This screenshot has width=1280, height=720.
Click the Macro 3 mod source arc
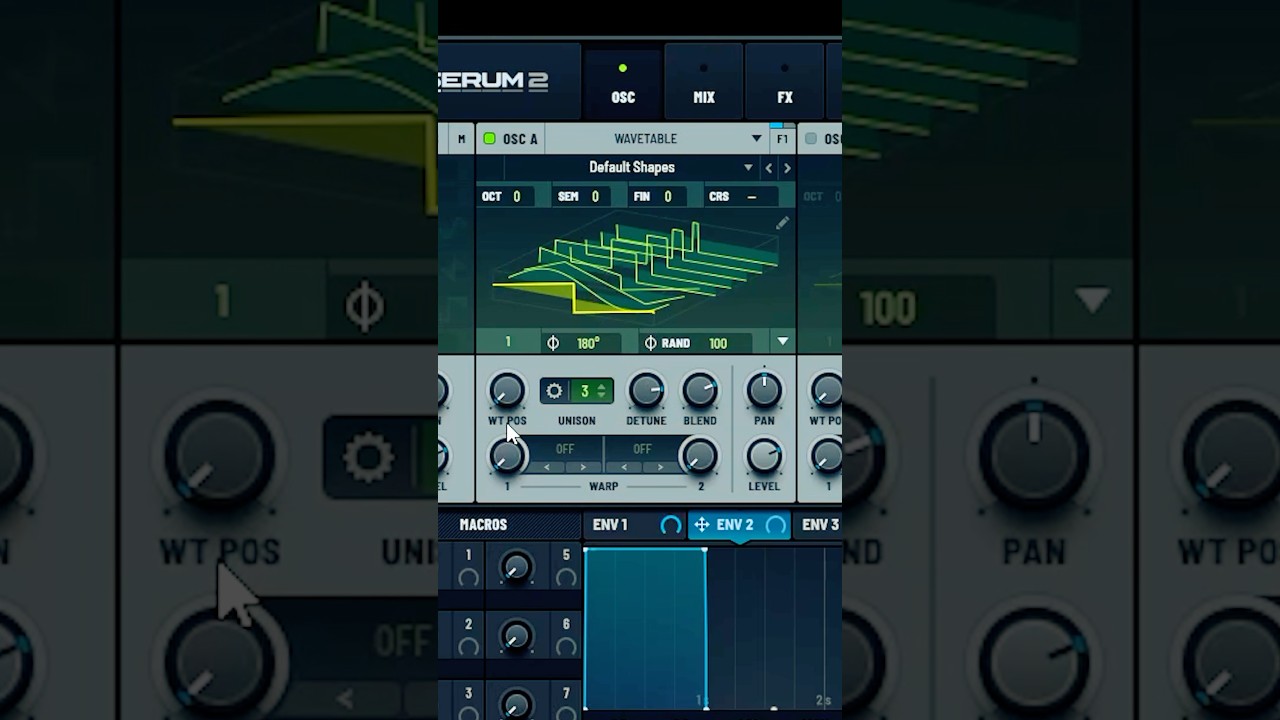coord(468,713)
